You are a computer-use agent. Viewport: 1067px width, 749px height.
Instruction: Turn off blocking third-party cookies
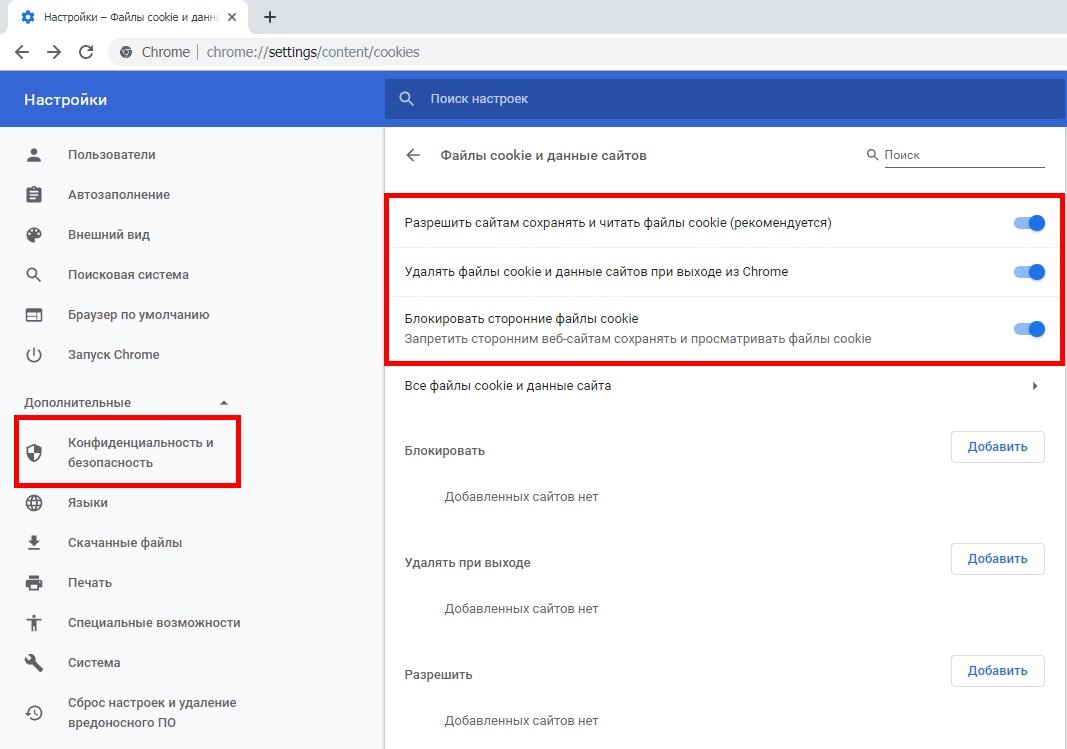(1028, 329)
